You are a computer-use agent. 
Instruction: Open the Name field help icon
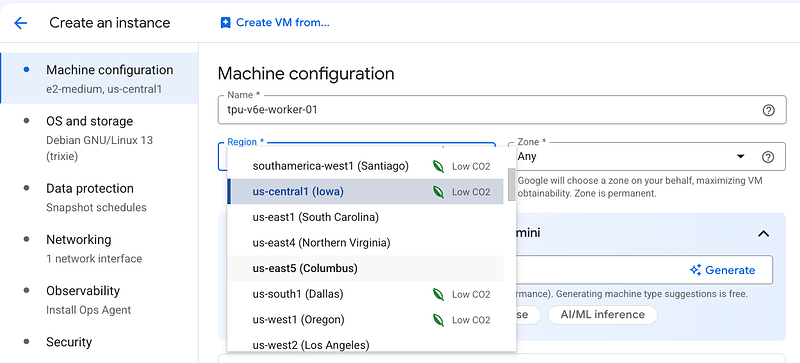(768, 110)
